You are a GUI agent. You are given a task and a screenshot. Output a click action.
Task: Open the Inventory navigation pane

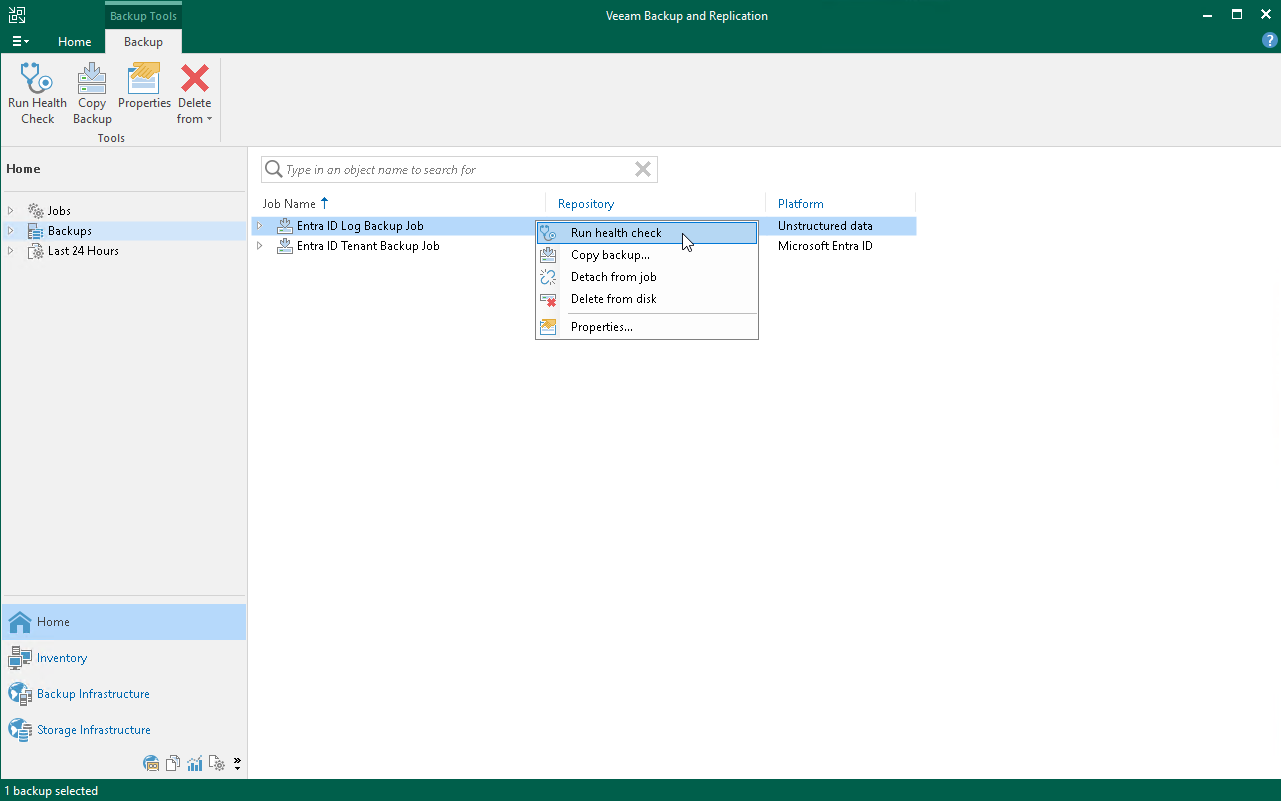(123, 658)
